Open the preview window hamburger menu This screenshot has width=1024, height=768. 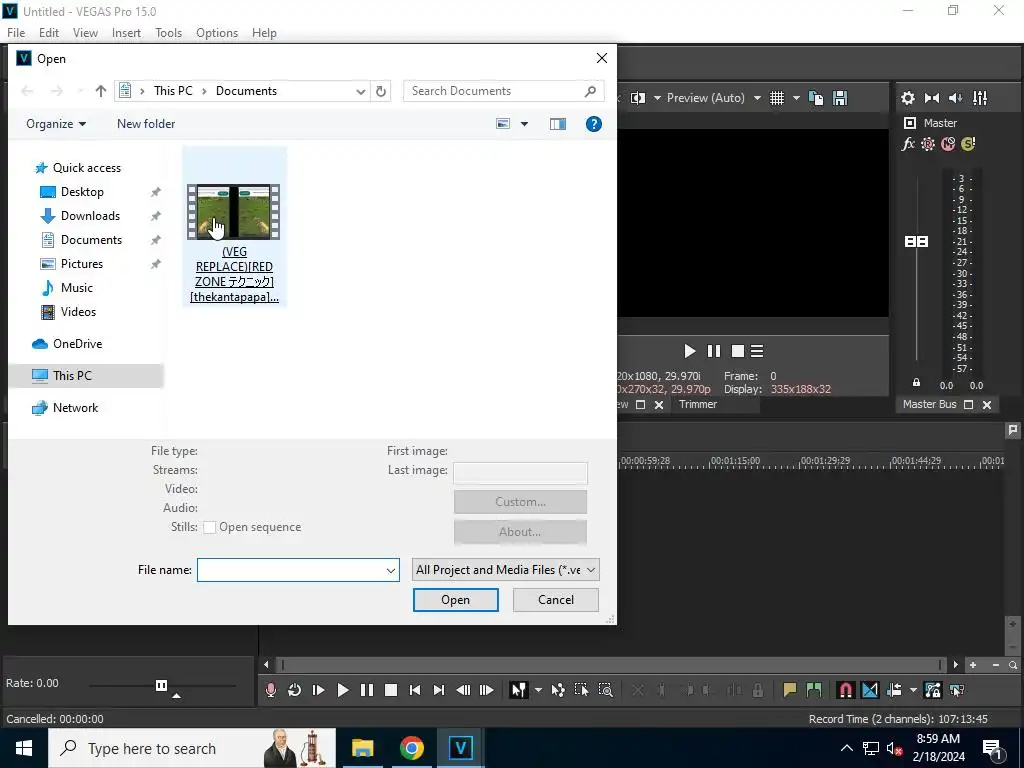click(757, 351)
